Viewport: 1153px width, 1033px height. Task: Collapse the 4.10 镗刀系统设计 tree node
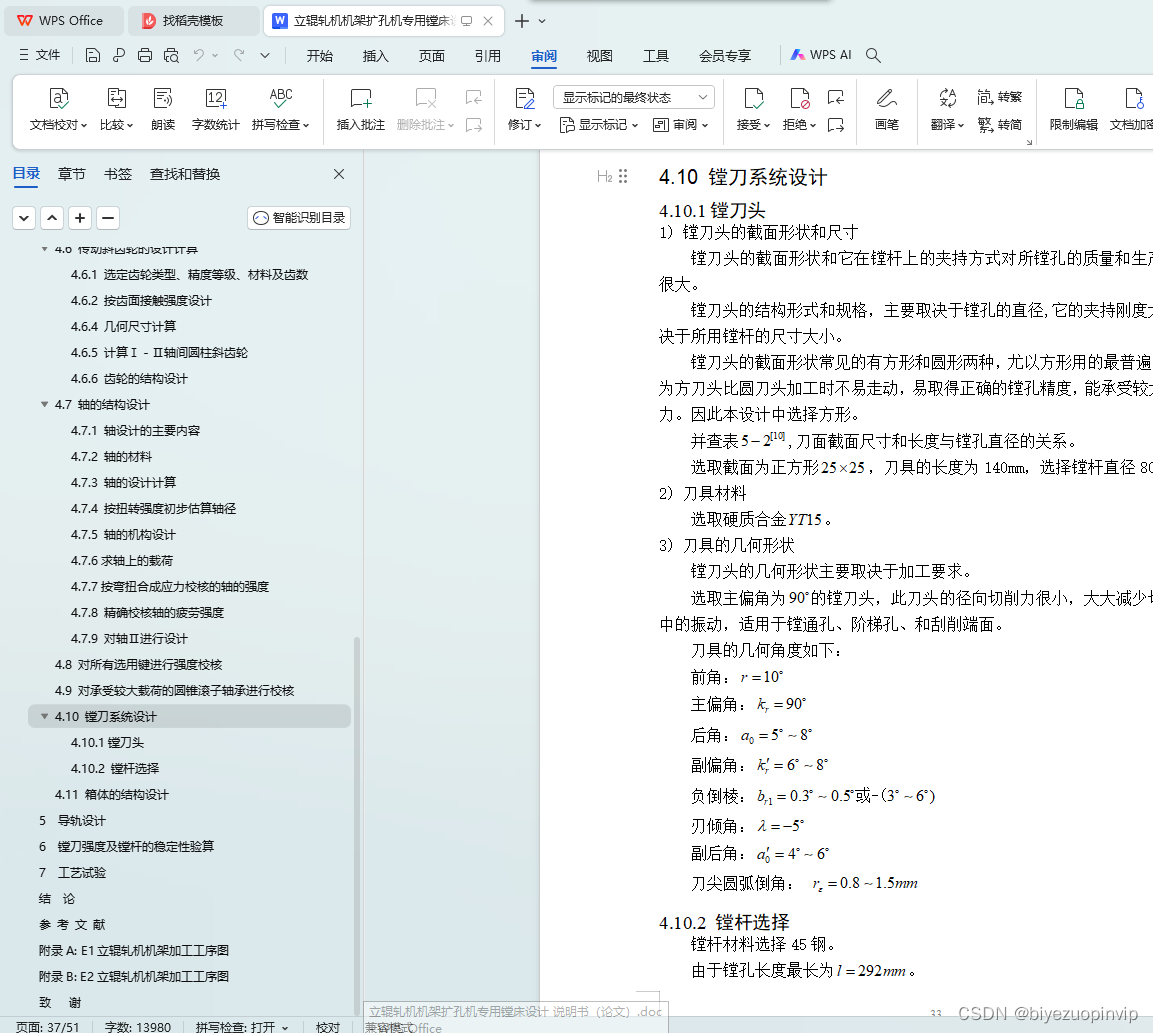pos(44,716)
